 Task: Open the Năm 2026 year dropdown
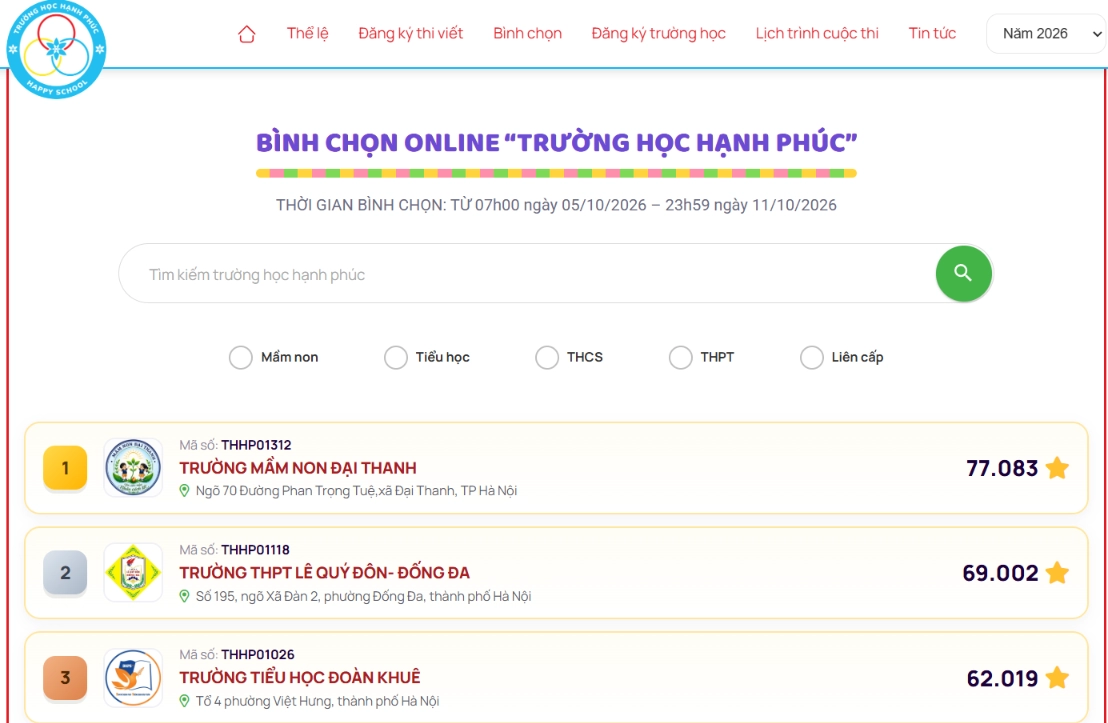pyautogui.click(x=1047, y=33)
